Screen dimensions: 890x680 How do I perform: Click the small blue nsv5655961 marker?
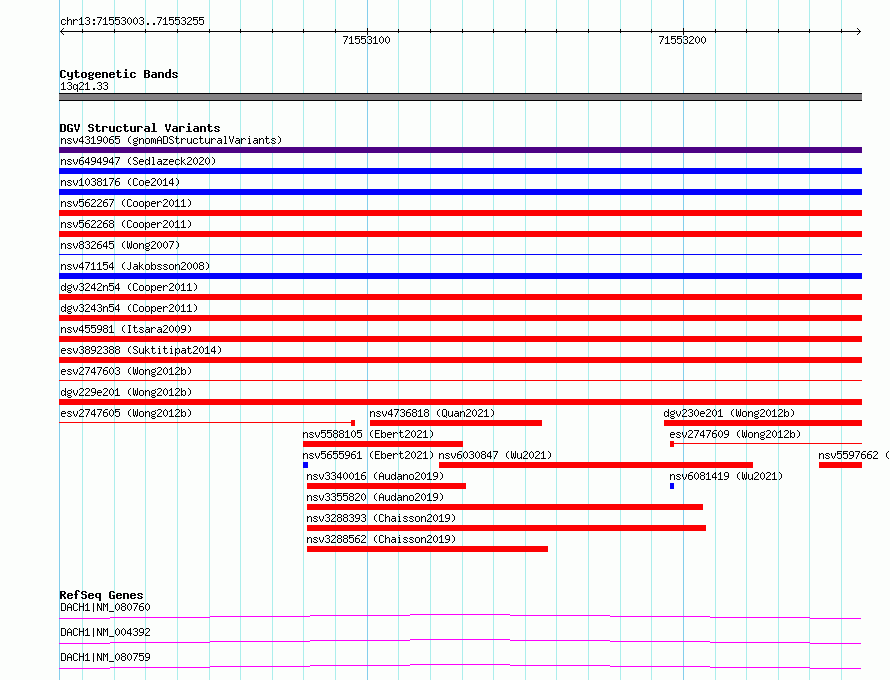(x=305, y=465)
